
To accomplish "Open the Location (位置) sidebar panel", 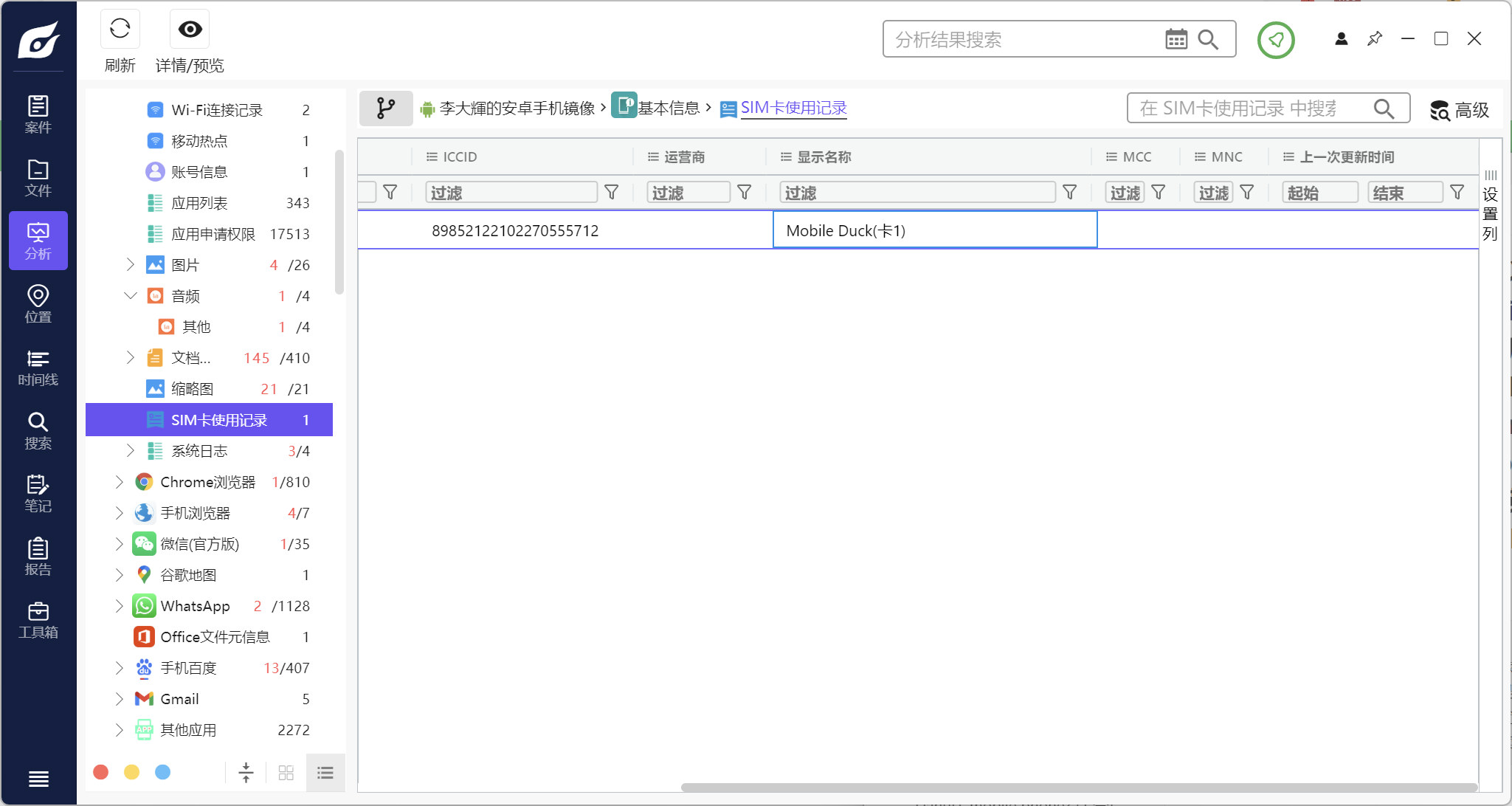I will coord(38,304).
